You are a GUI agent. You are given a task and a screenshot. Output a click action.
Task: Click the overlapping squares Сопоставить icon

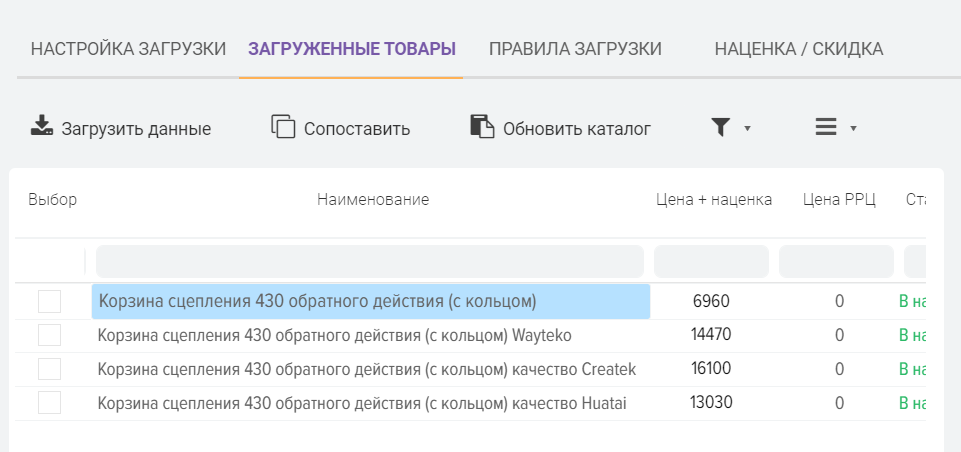pos(283,127)
